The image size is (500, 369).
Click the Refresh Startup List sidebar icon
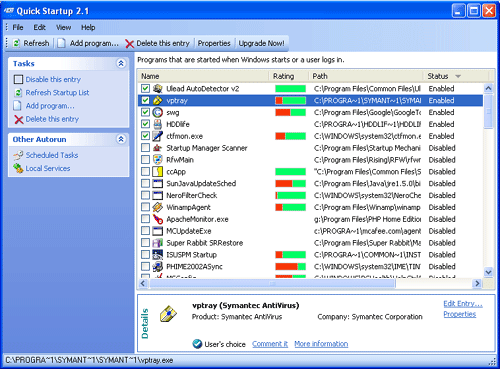(19, 93)
